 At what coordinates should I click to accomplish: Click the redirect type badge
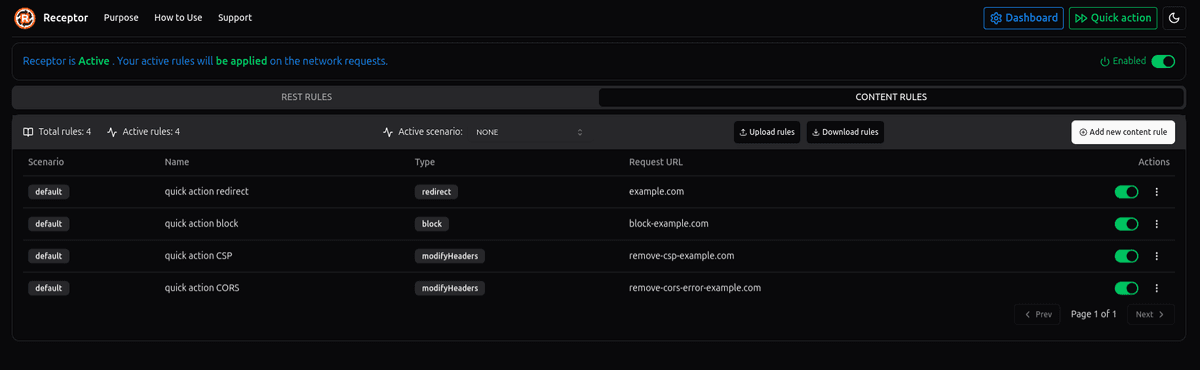pyautogui.click(x=436, y=192)
